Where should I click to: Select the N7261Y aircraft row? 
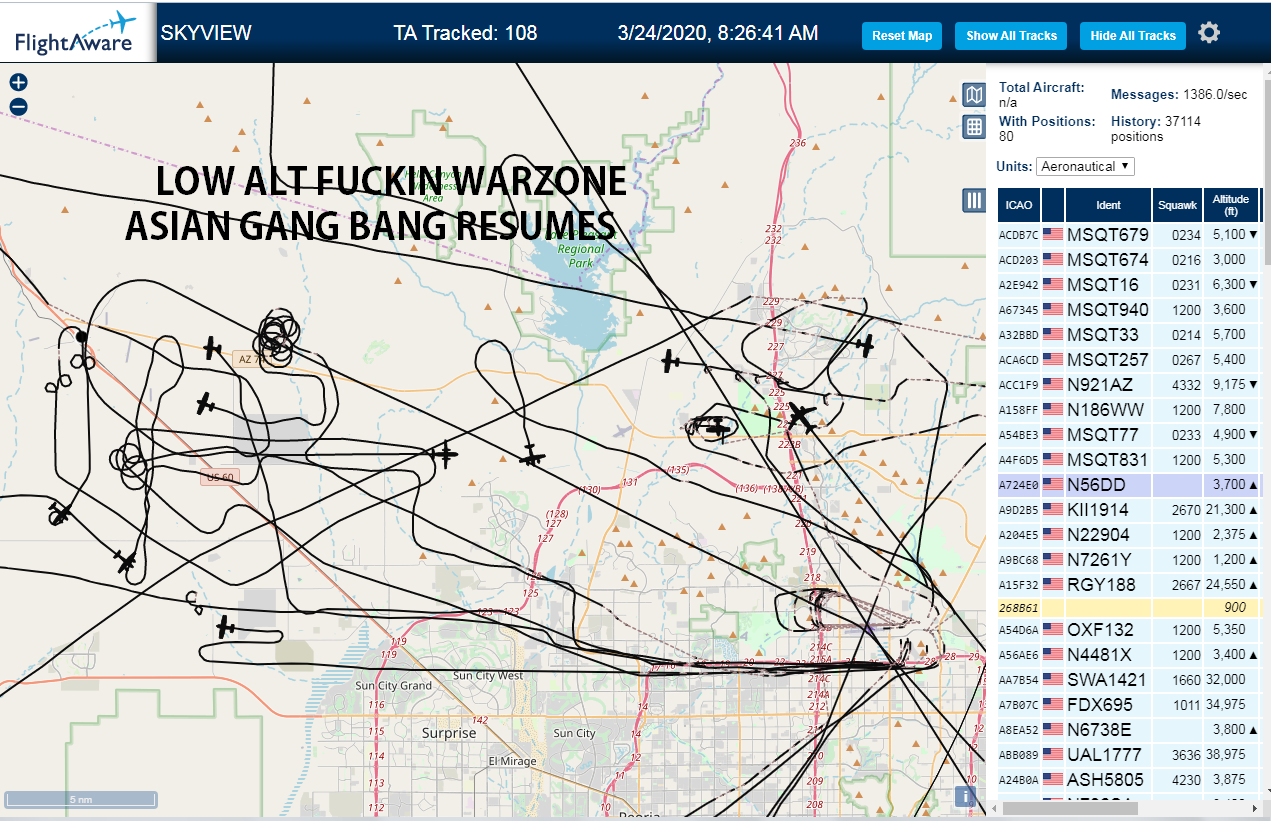pos(1129,559)
